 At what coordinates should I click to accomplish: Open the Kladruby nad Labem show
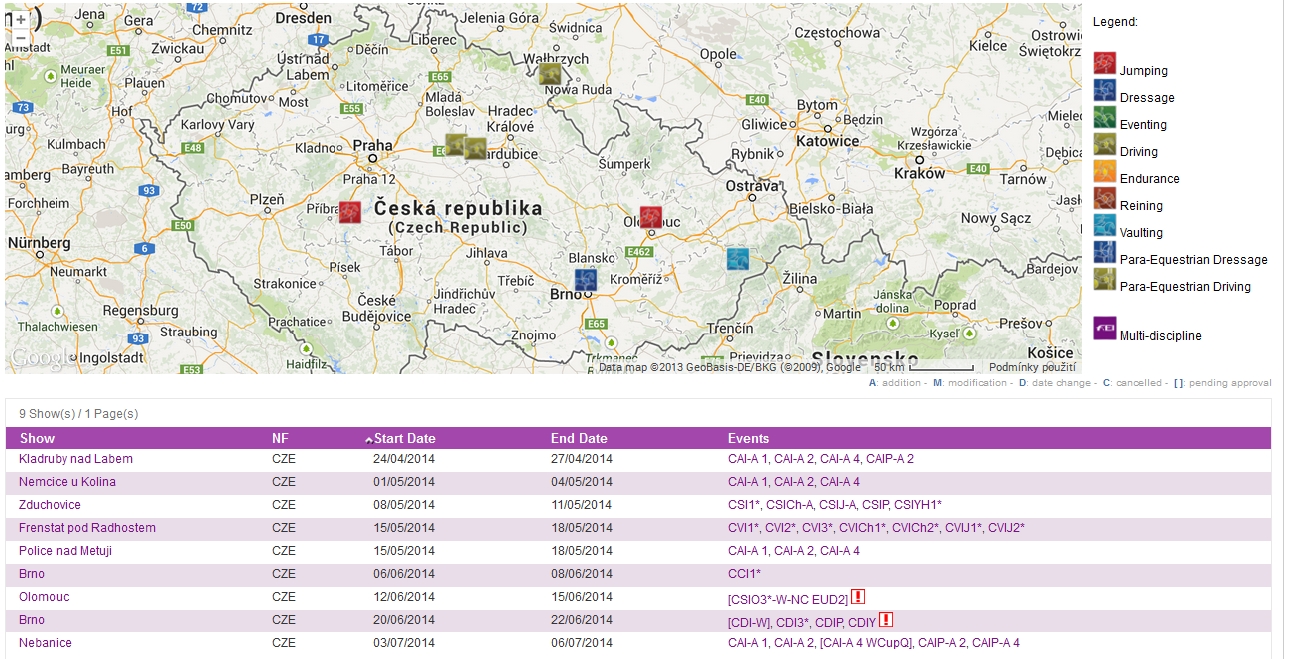(x=76, y=459)
